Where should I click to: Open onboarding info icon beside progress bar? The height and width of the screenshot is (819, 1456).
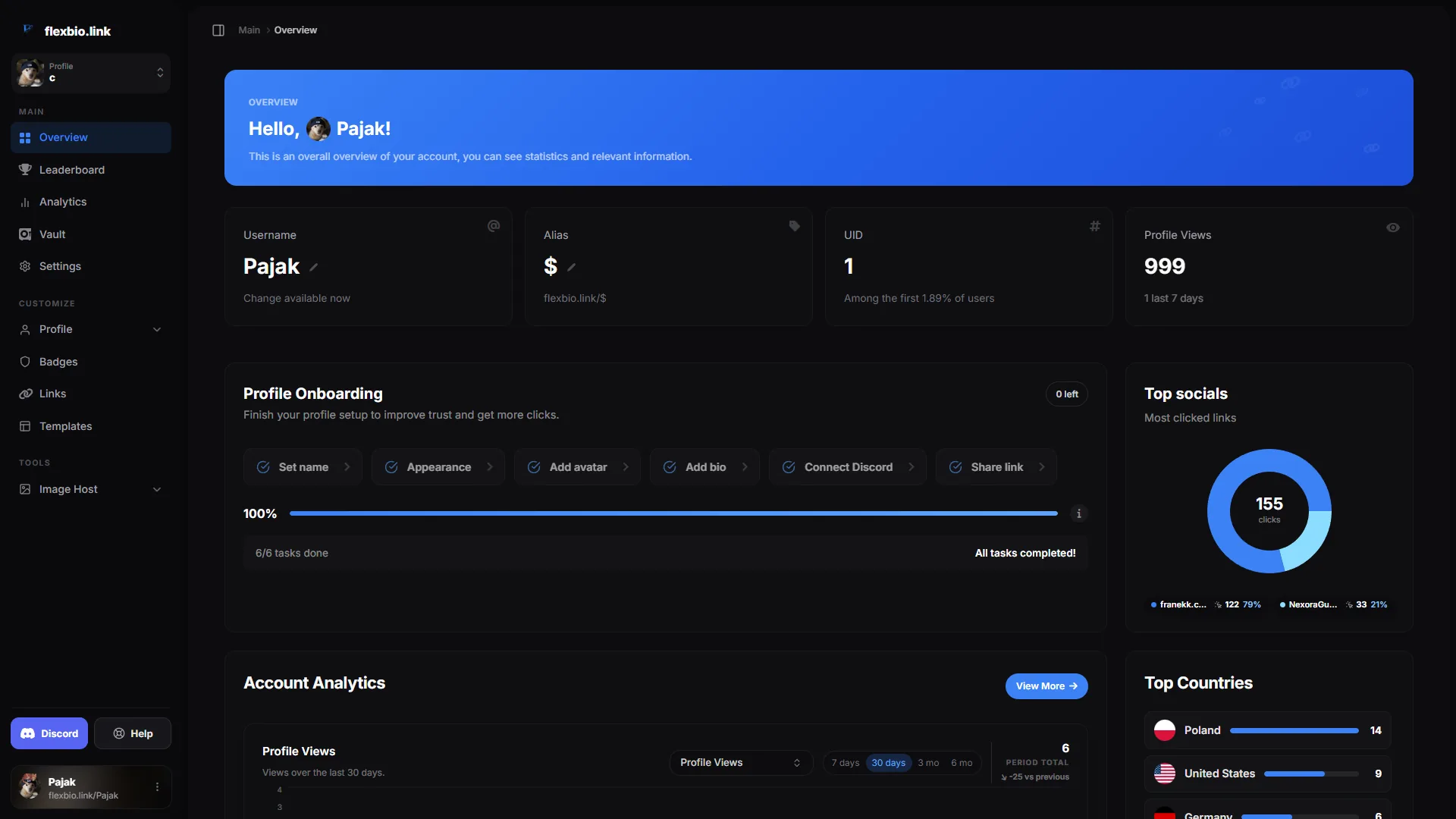click(x=1078, y=513)
